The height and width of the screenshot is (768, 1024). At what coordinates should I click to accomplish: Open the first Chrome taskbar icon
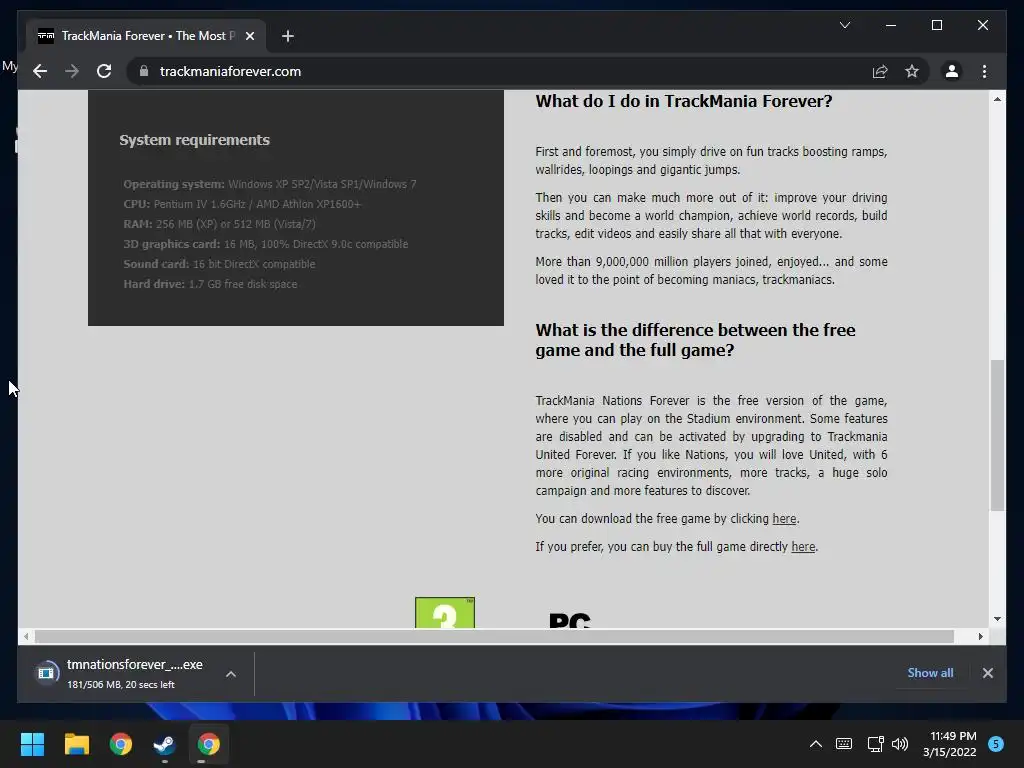click(x=121, y=744)
